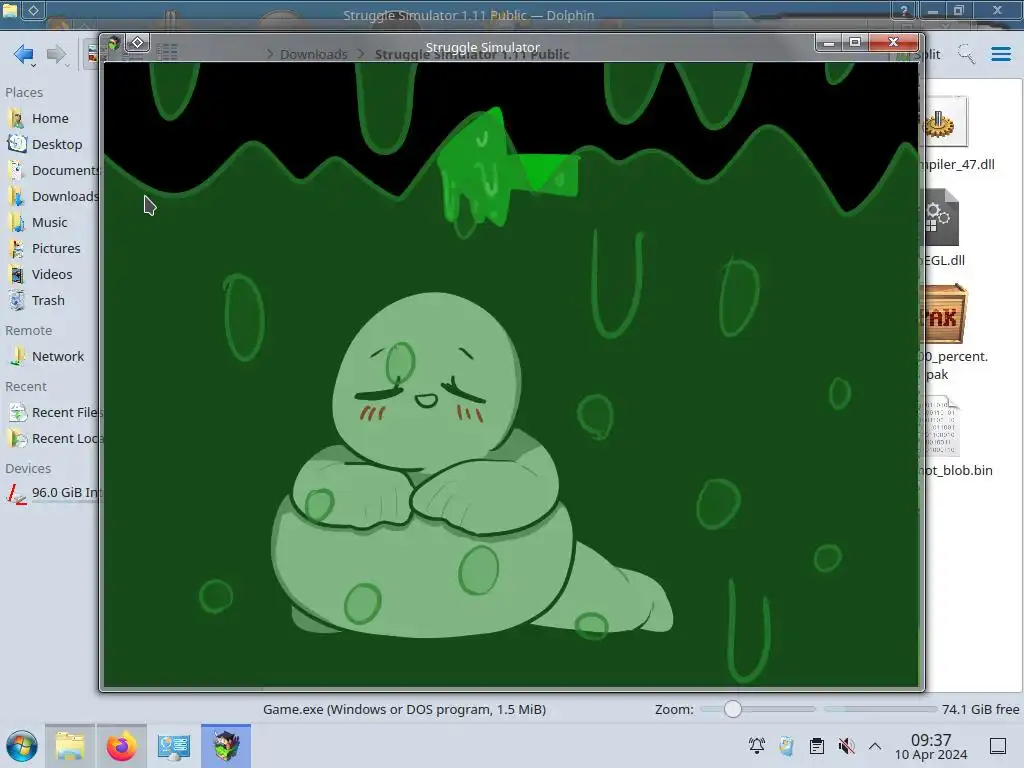Click the diamond pin button on game titlebar
Image resolution: width=1024 pixels, height=768 pixels.
(138, 43)
